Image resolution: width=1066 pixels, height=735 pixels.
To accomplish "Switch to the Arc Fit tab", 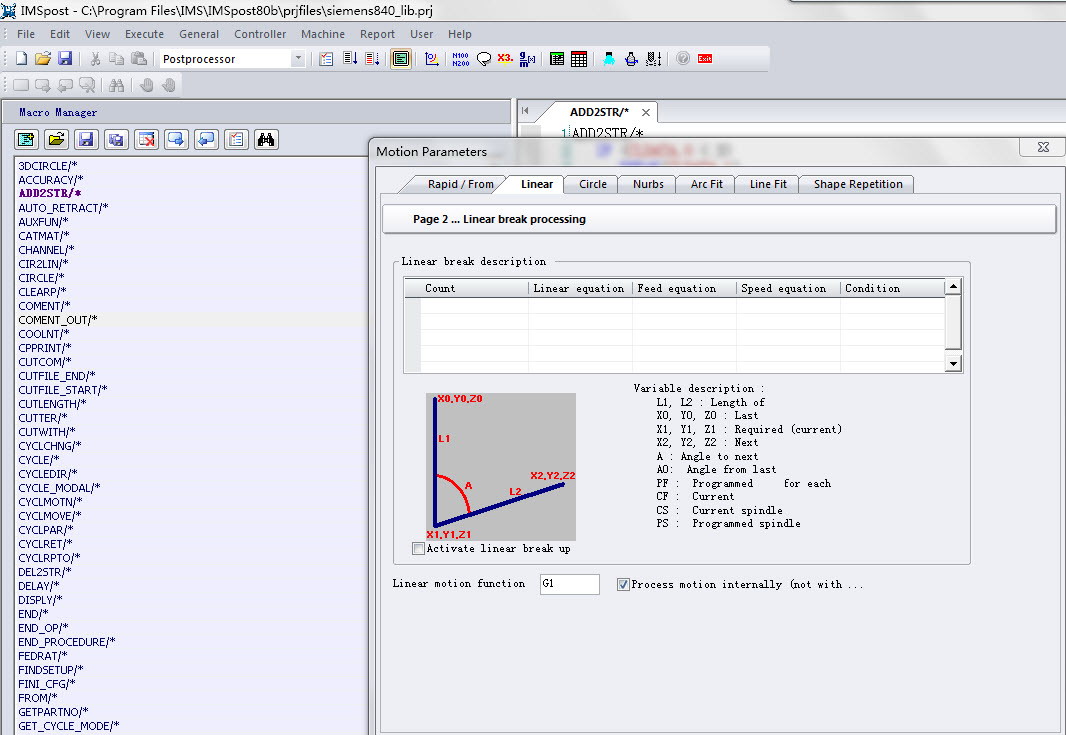I will [706, 184].
